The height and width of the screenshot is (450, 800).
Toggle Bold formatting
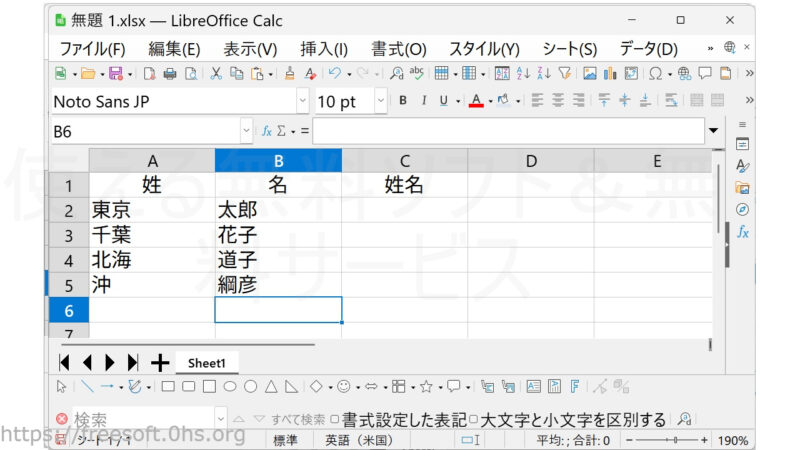click(x=403, y=101)
